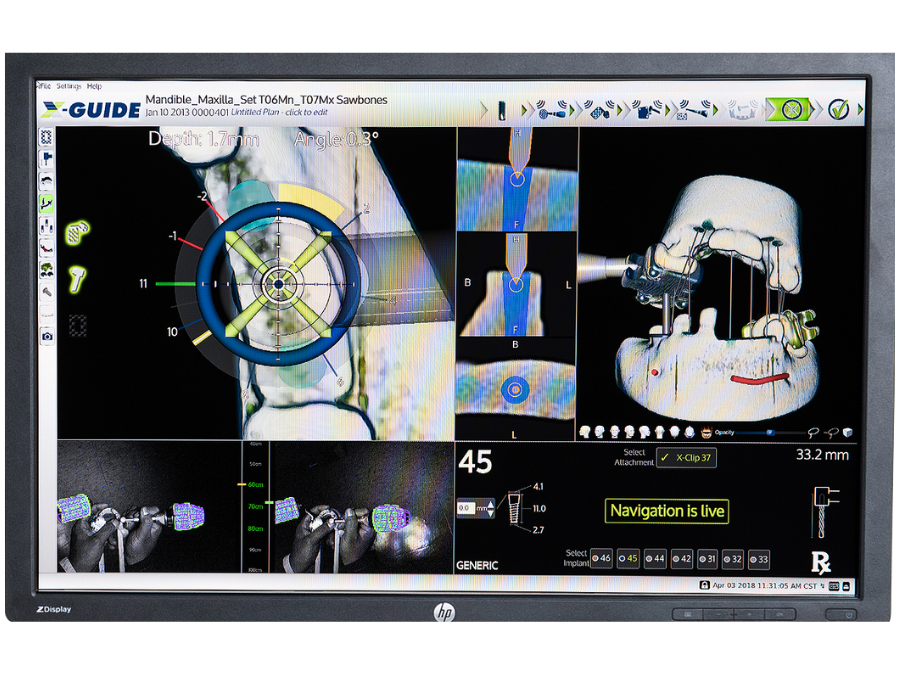Click the implant offset mm input field
Viewport: 900px width, 675px height.
466,508
